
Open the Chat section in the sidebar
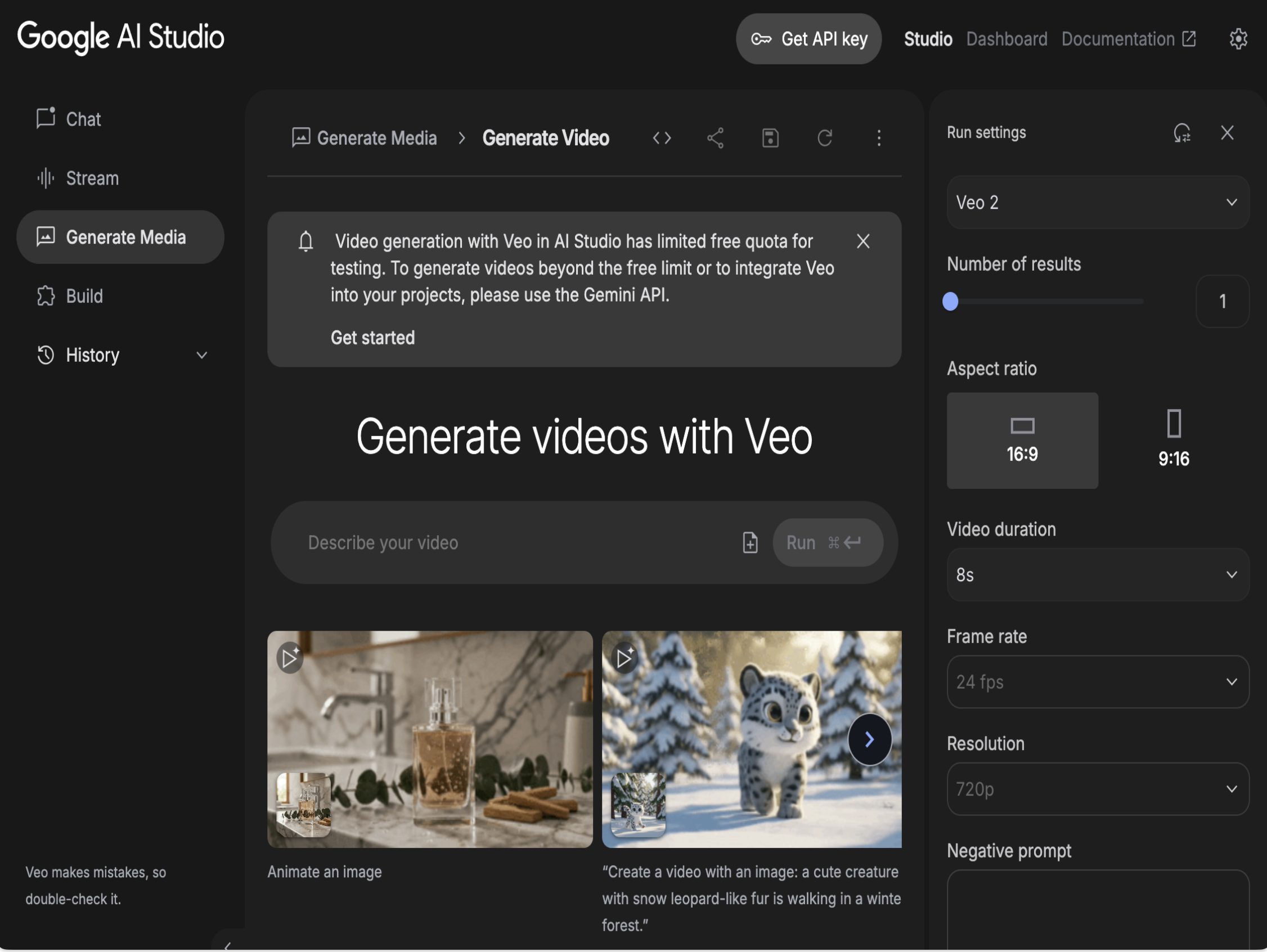[x=120, y=119]
